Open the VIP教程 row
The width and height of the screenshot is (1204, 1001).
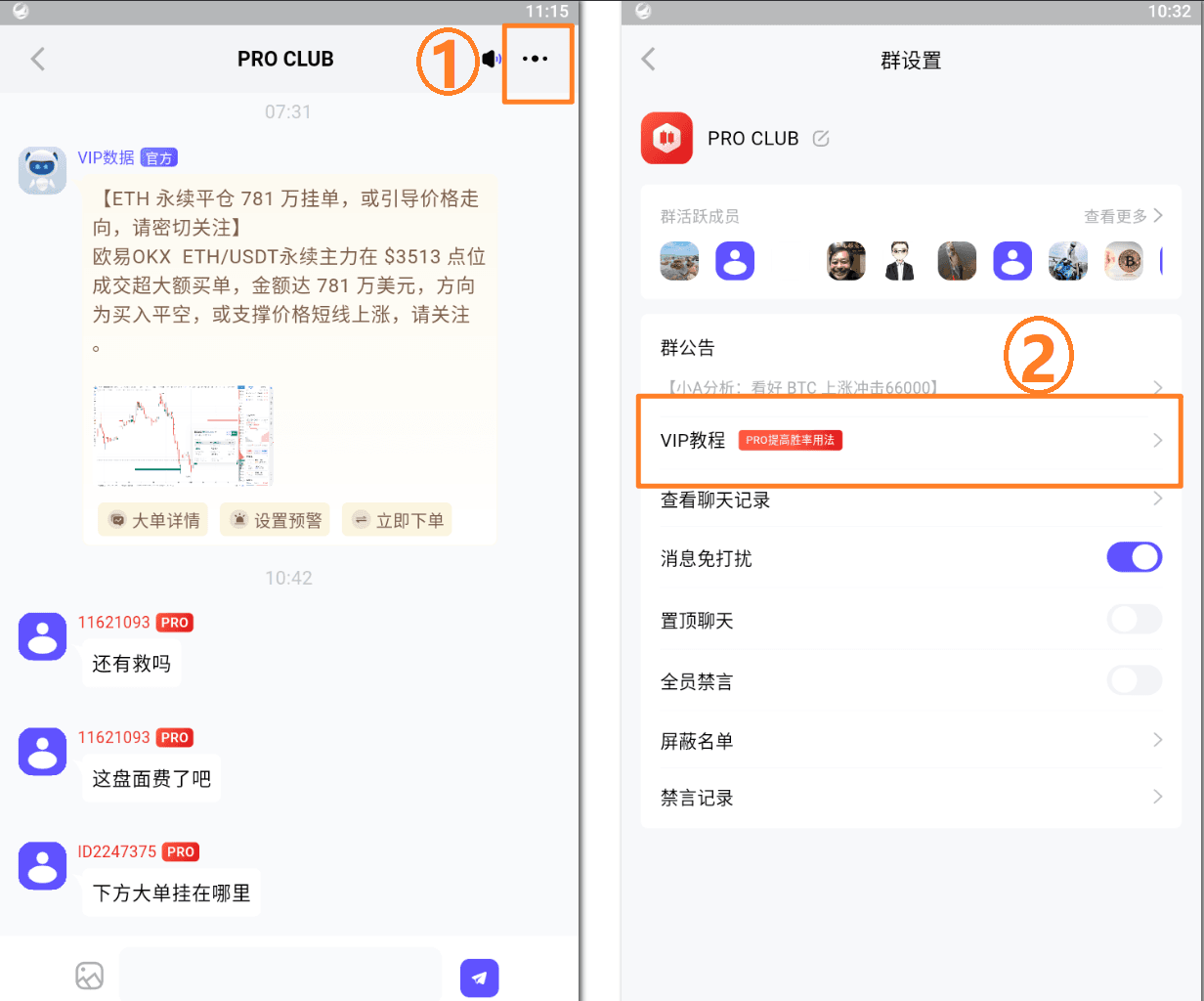(911, 440)
